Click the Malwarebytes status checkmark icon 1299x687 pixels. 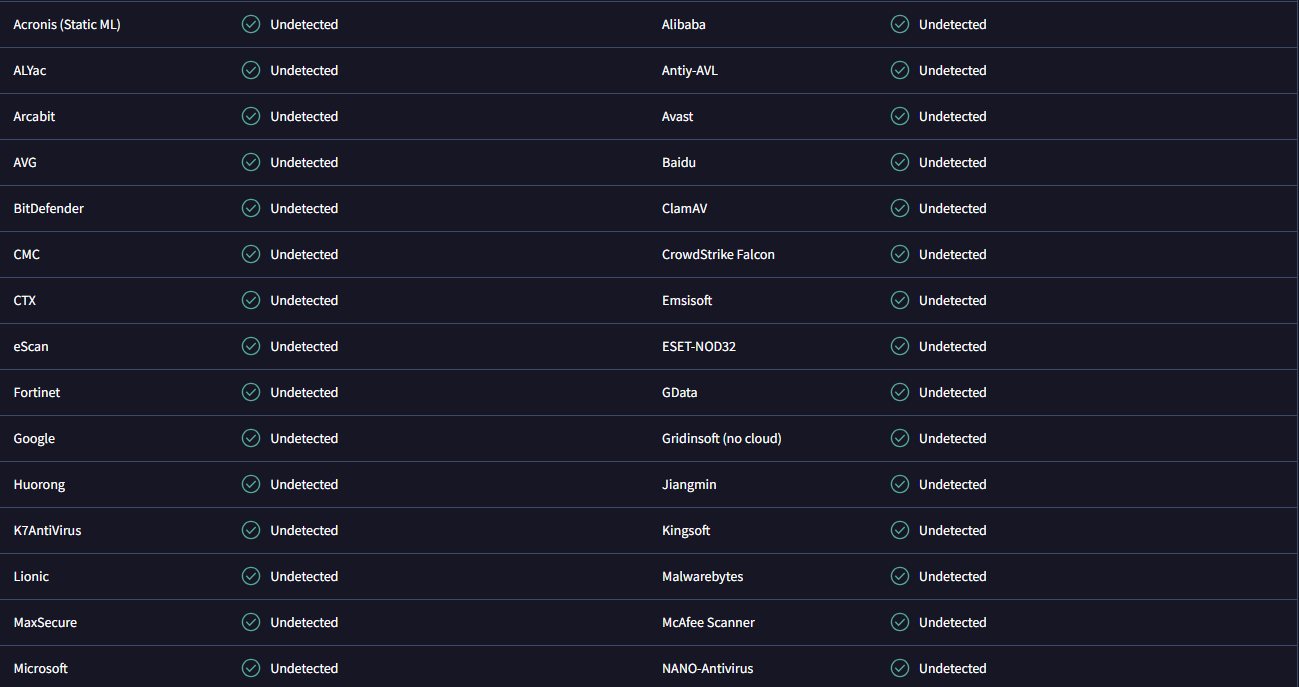tap(900, 576)
